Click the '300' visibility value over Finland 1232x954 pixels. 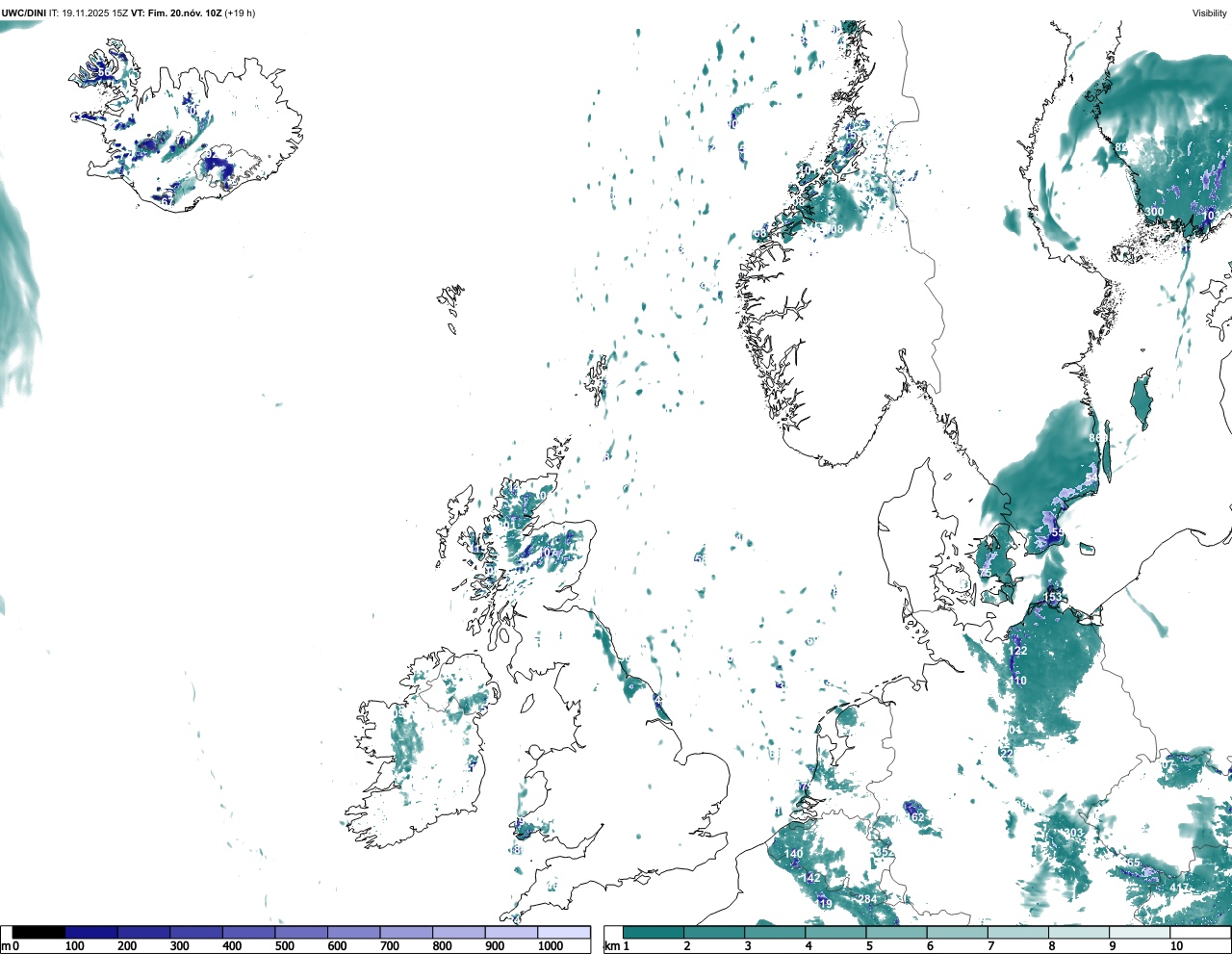1154,212
